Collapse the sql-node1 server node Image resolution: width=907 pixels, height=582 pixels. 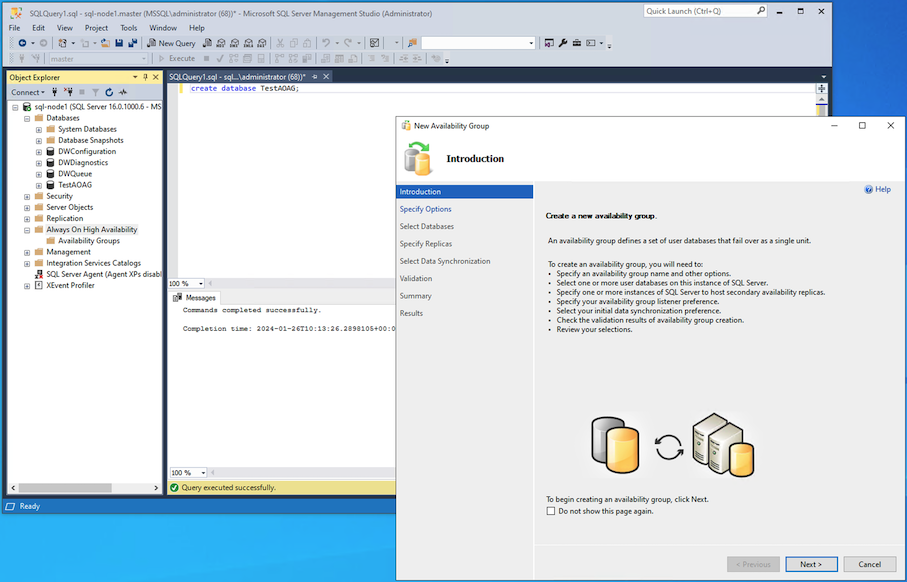pyautogui.click(x=16, y=107)
